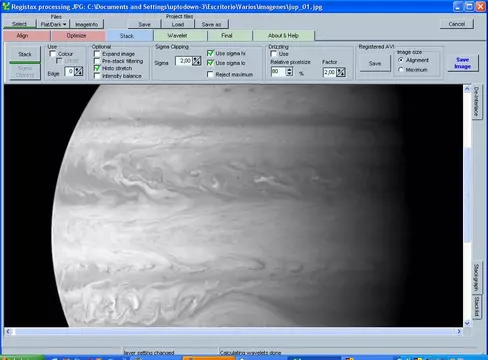Screen dimensions: 488x360
Task: Click the Stack button
Action: 25,54
